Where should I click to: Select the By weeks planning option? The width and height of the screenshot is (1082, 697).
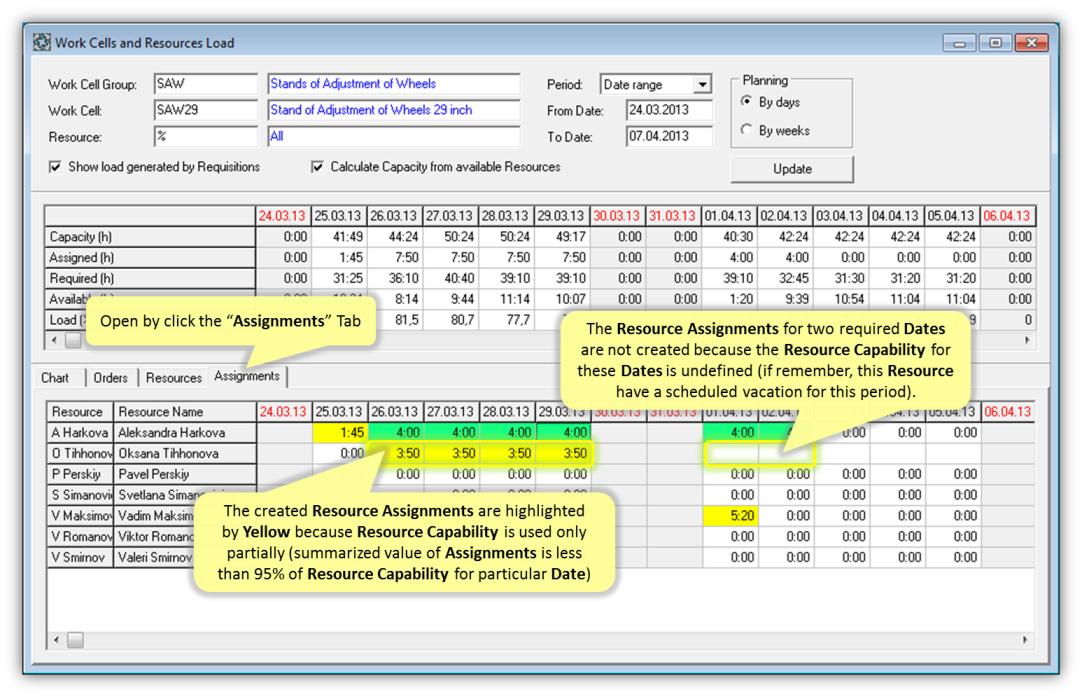coord(747,130)
